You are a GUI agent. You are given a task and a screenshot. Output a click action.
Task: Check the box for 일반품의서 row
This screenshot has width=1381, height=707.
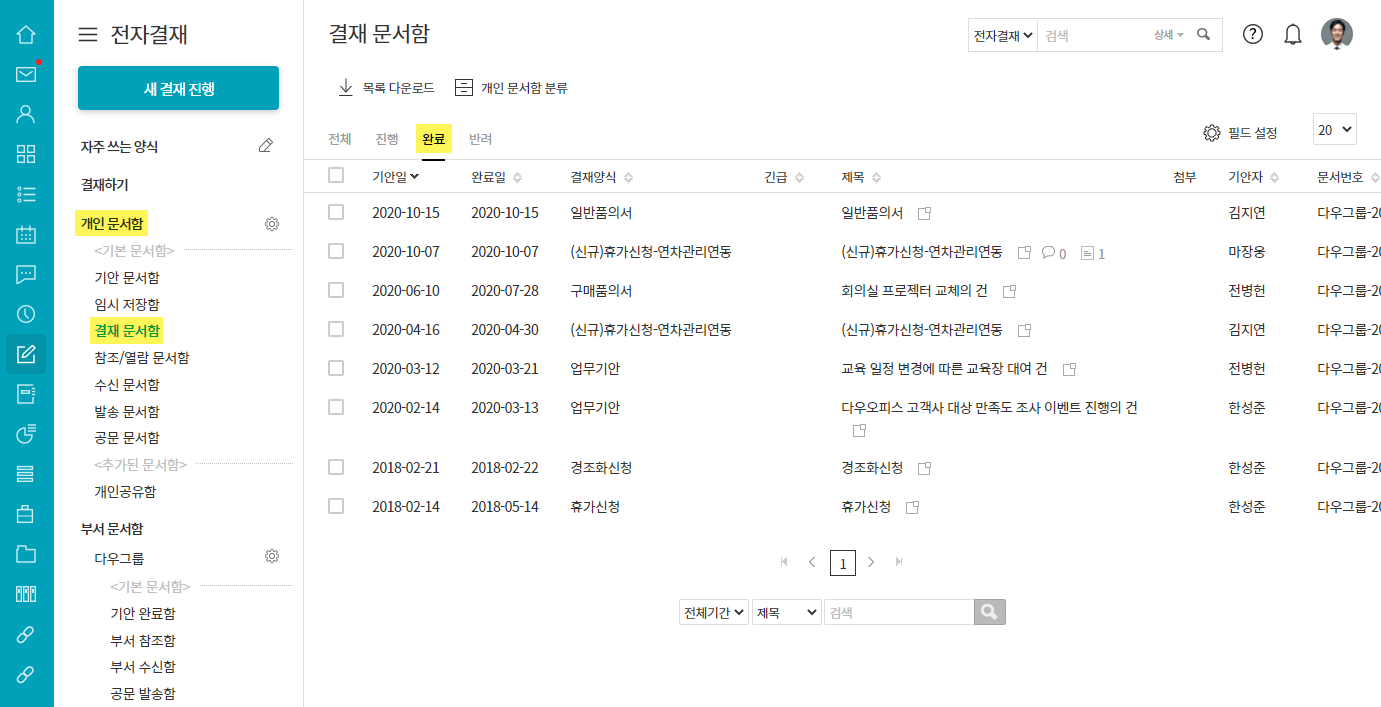click(336, 212)
